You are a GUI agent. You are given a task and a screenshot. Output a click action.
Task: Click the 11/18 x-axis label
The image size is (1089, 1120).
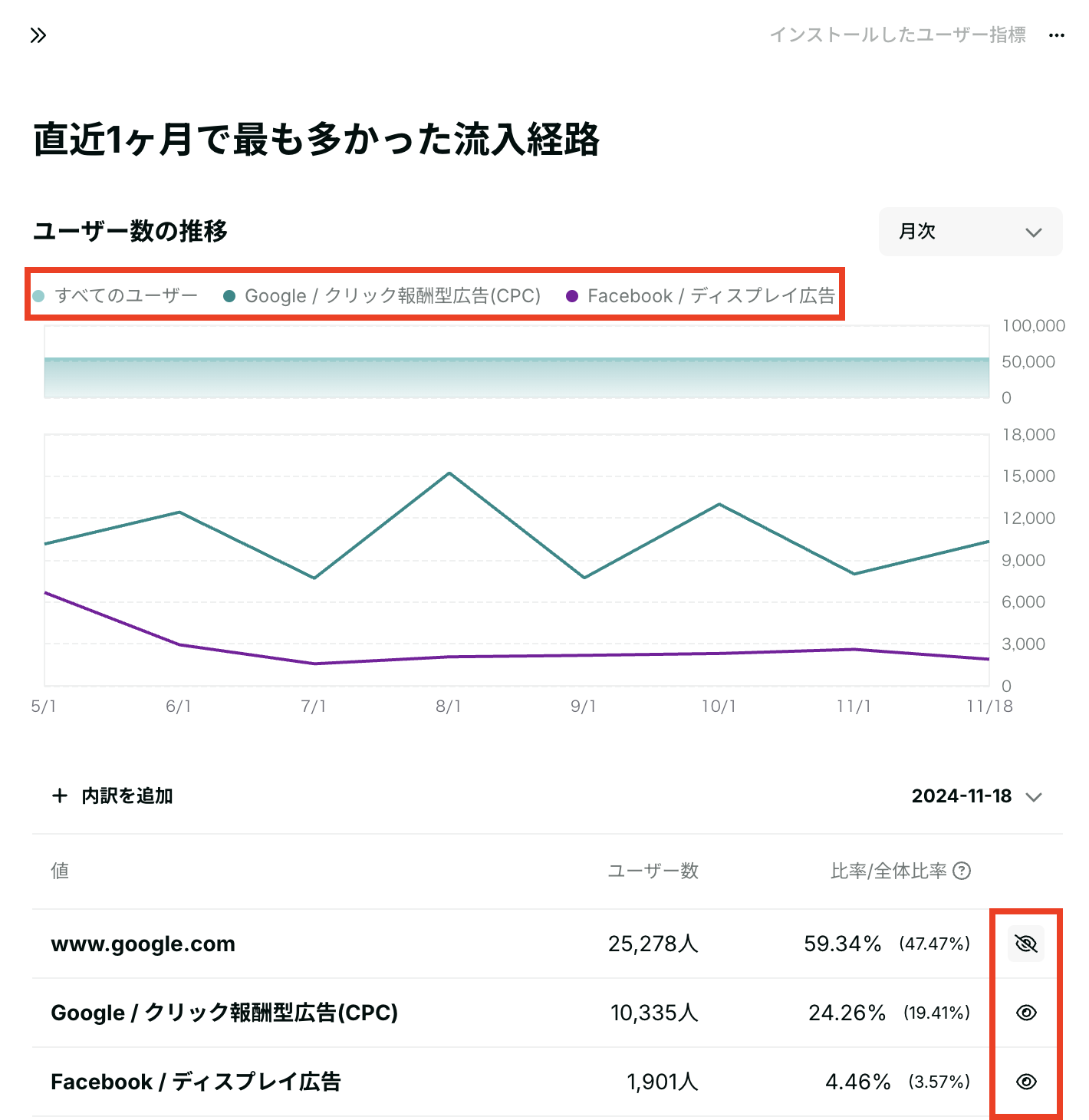(989, 707)
